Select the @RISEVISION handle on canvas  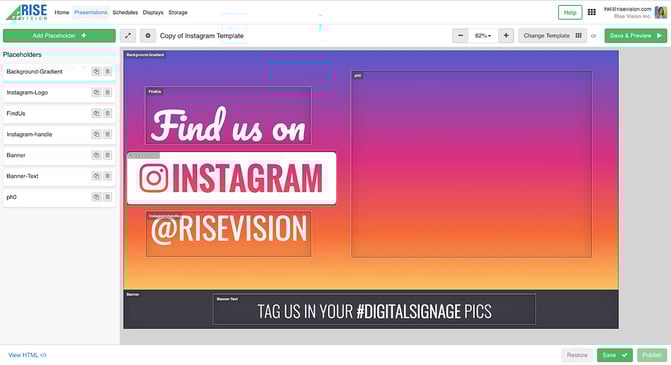[228, 234]
